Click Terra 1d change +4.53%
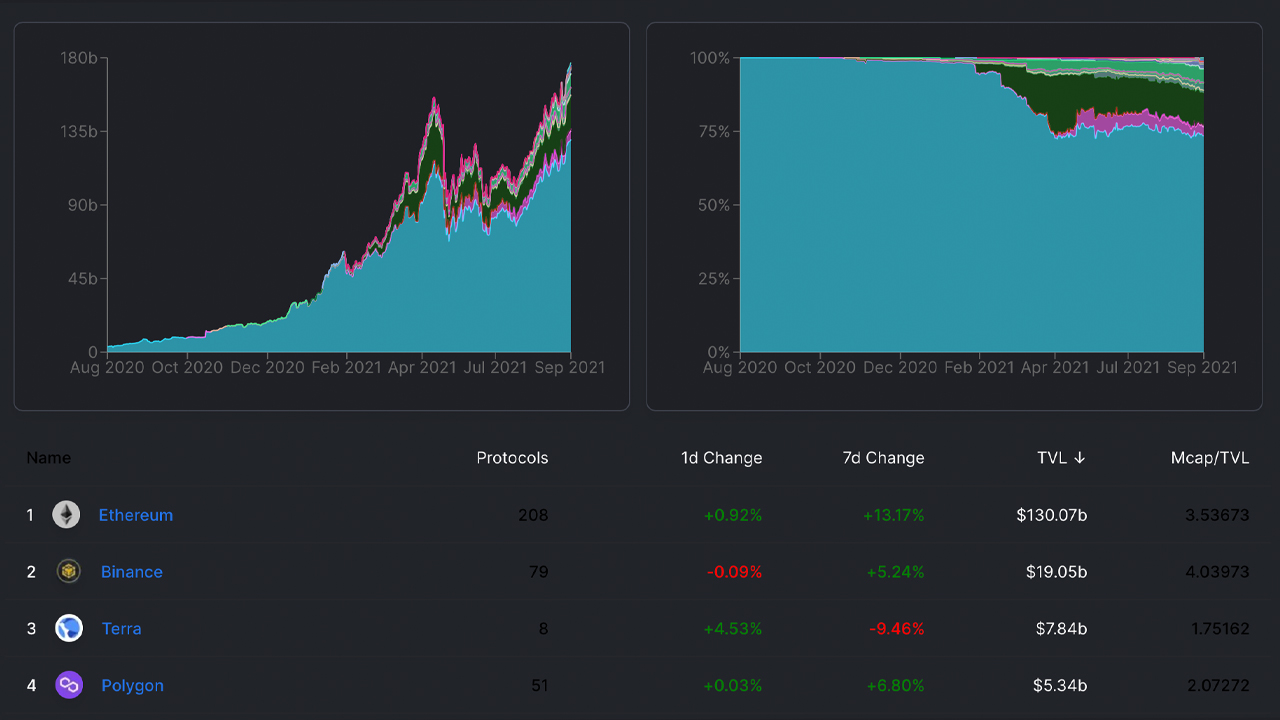 (733, 629)
